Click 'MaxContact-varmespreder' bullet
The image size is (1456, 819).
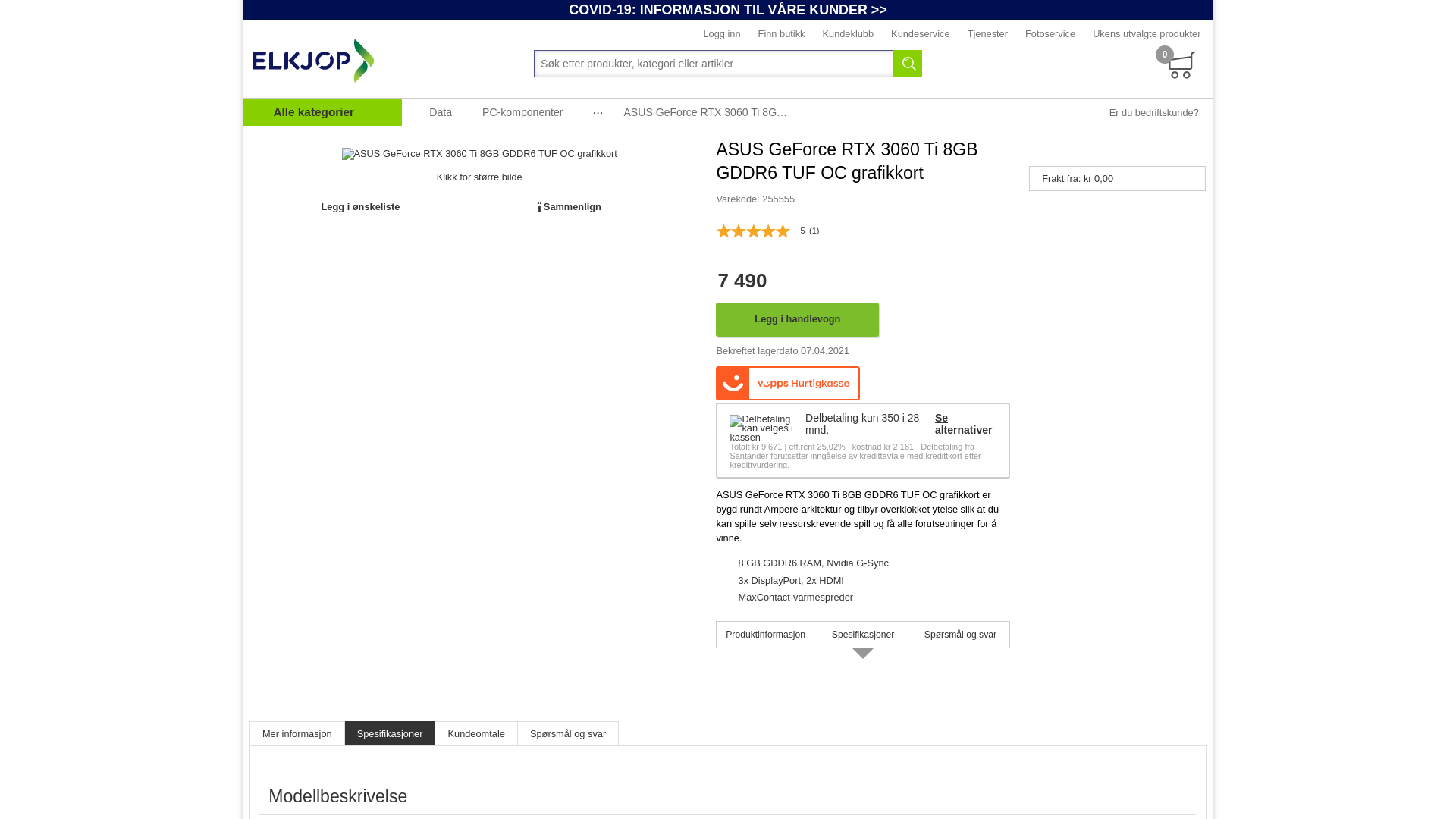coord(795,598)
